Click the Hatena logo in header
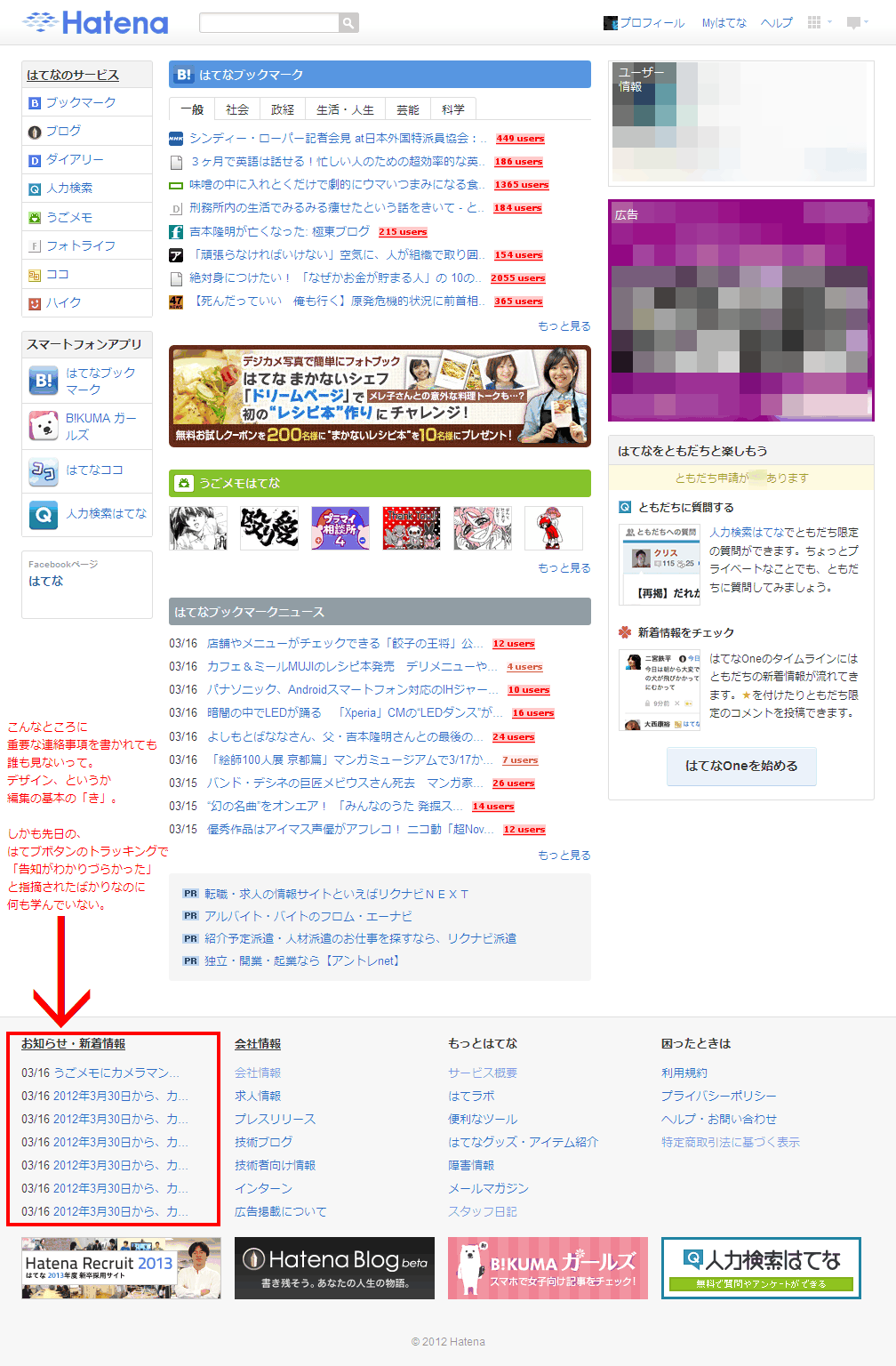Viewport: 896px width, 1366px height. point(95,22)
